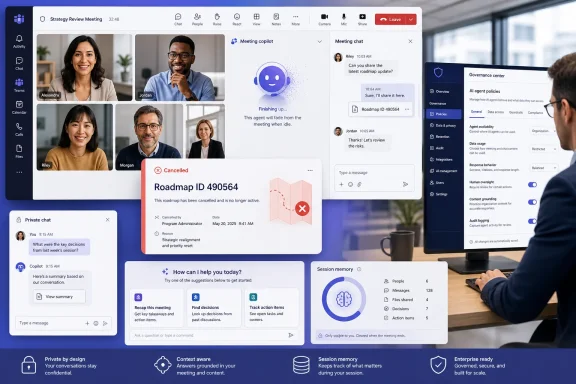Click the Meeting chat message input field
The height and width of the screenshot is (384, 576).
click(x=374, y=173)
